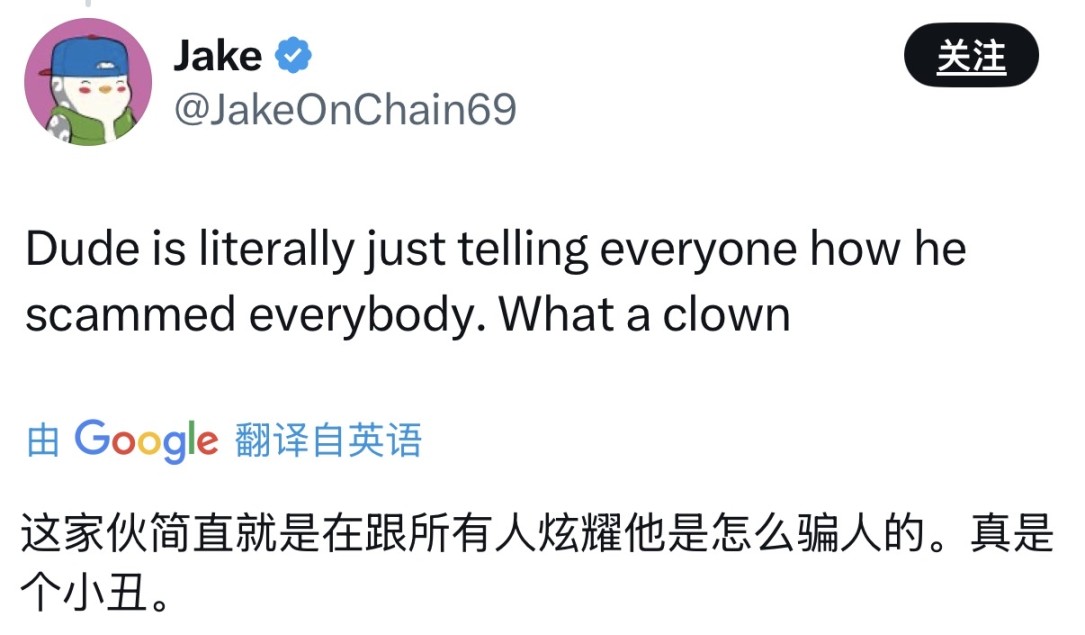Click the Google logo
The width and height of the screenshot is (1085, 635).
point(146,440)
